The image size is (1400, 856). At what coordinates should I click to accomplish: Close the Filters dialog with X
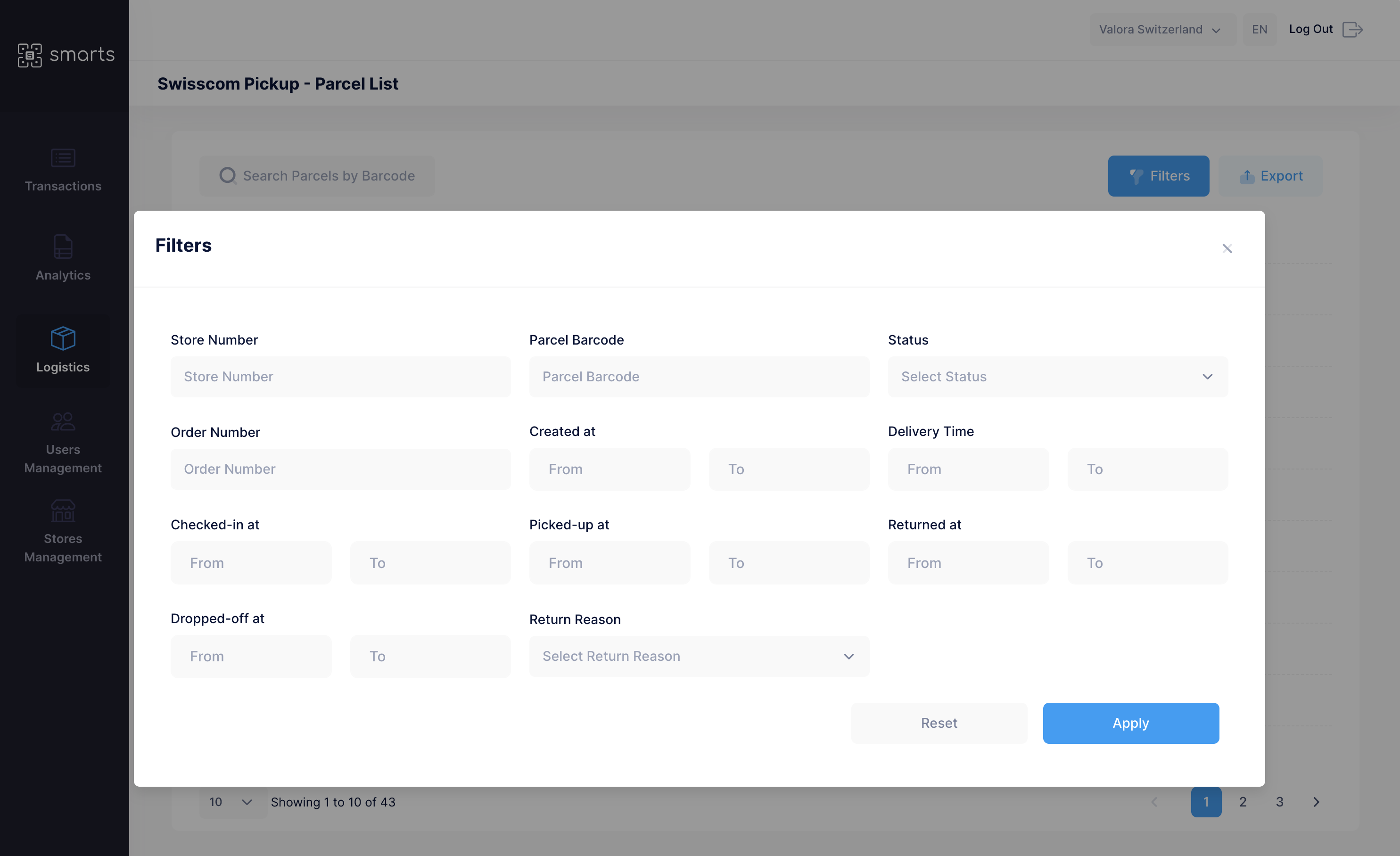[x=1227, y=248]
